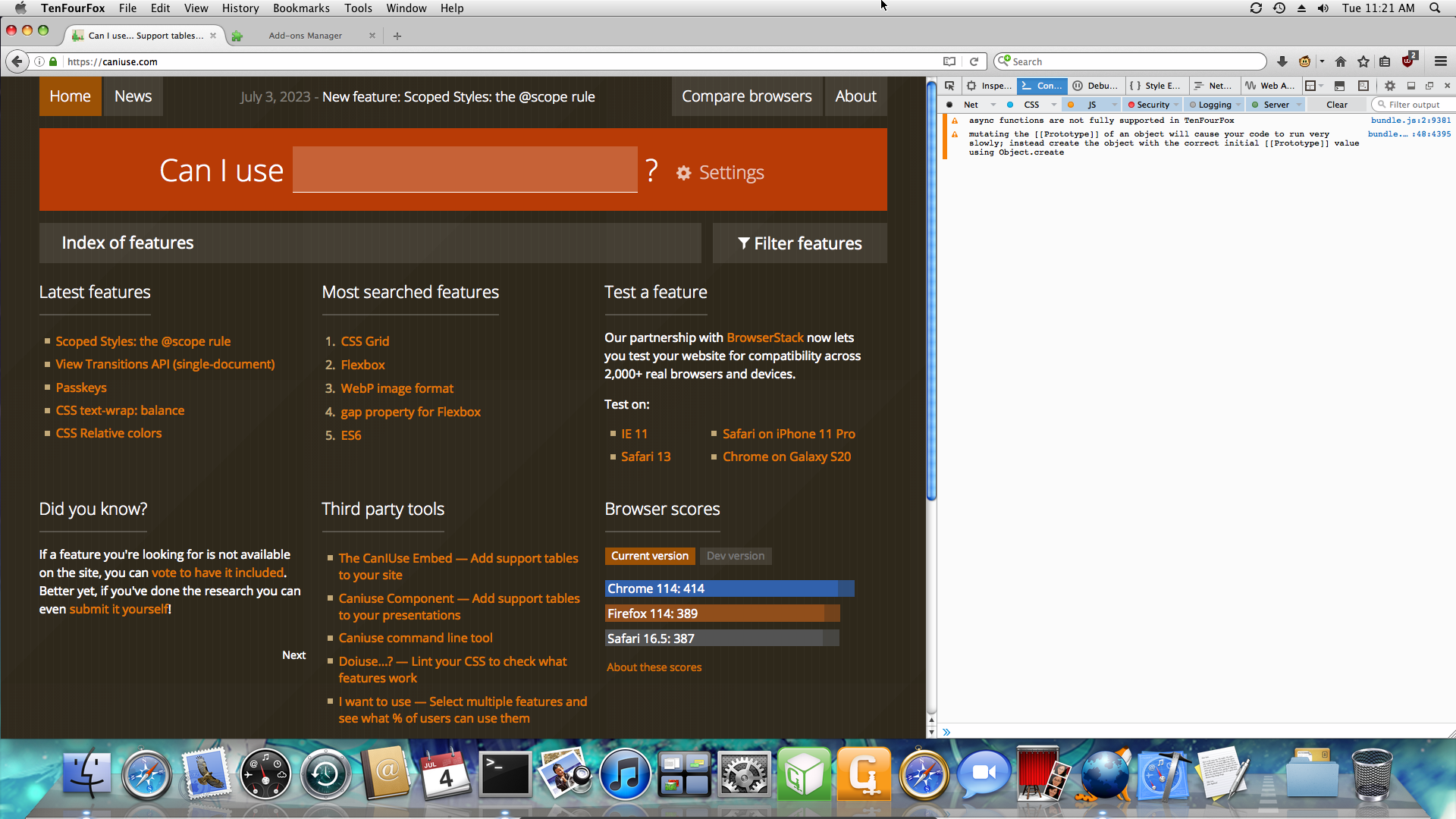Click the Can I use search field
Screen dimensions: 1456x819
(465, 170)
